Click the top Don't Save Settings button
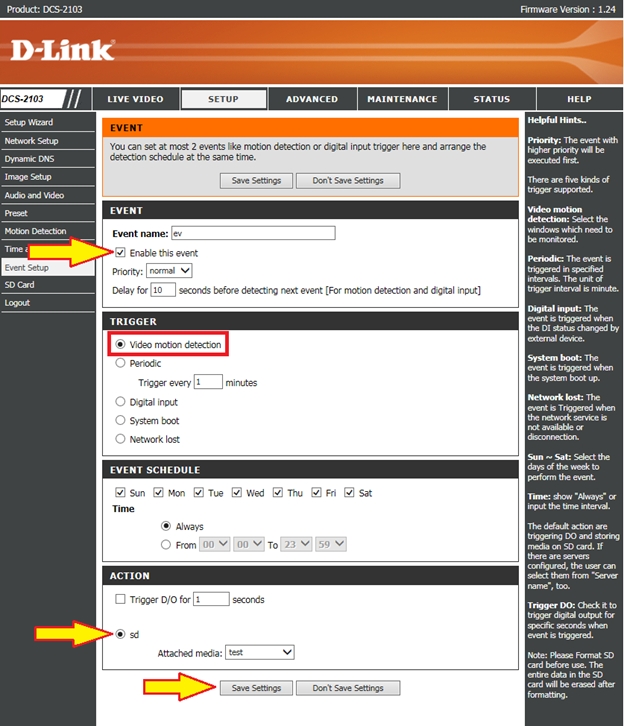The image size is (624, 726). (348, 181)
